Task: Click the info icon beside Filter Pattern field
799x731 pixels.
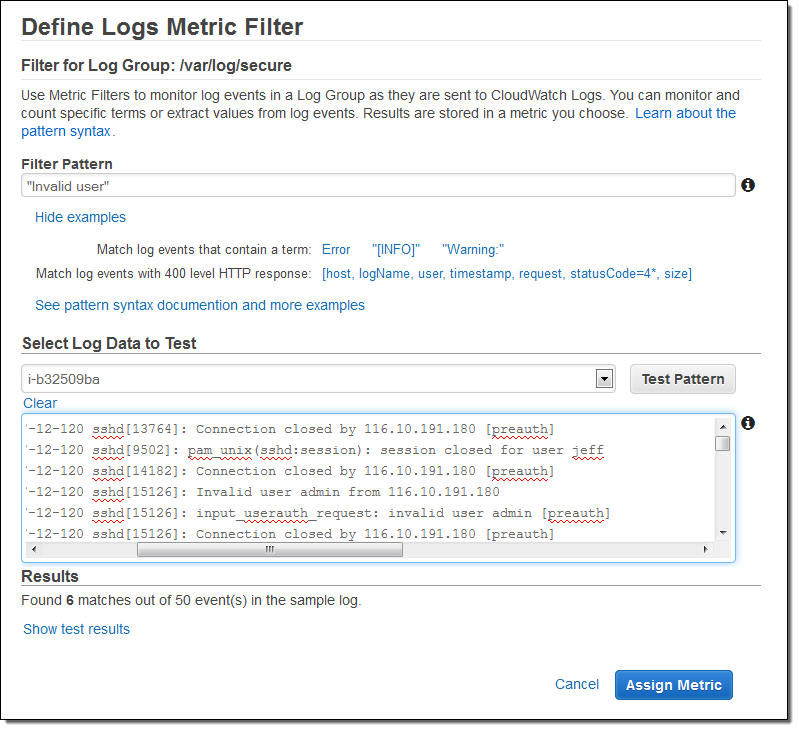Action: [x=748, y=185]
